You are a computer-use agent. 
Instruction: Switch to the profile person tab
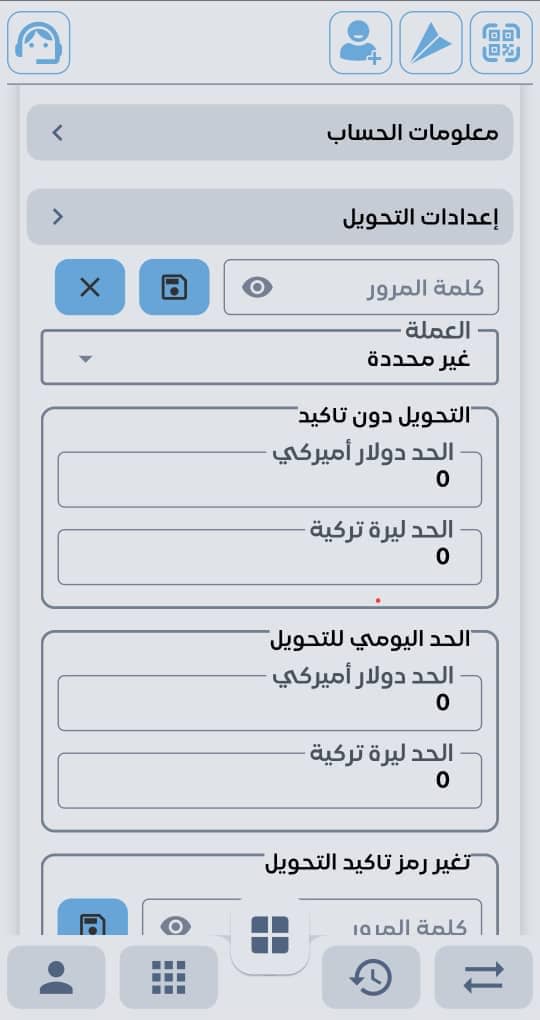57,977
